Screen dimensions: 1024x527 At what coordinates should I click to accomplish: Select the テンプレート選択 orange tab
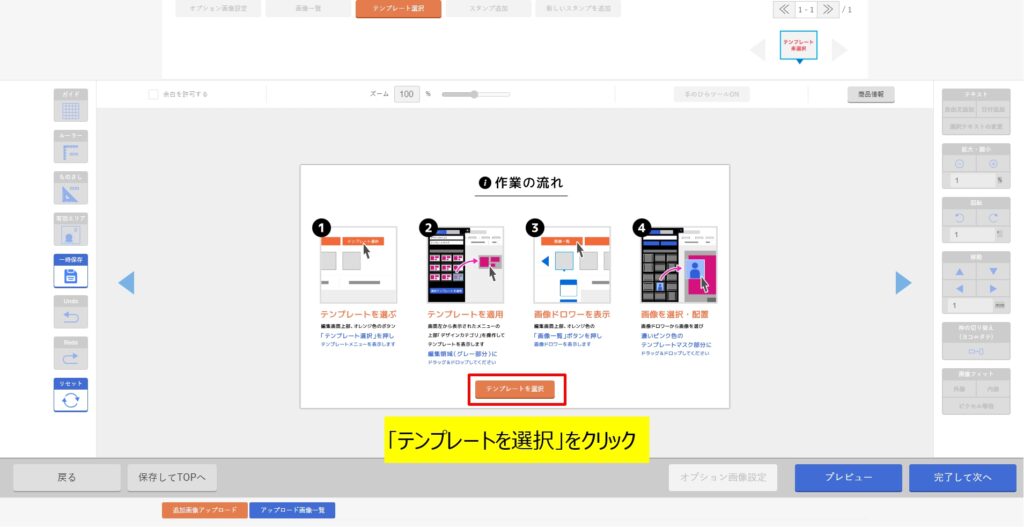(395, 9)
